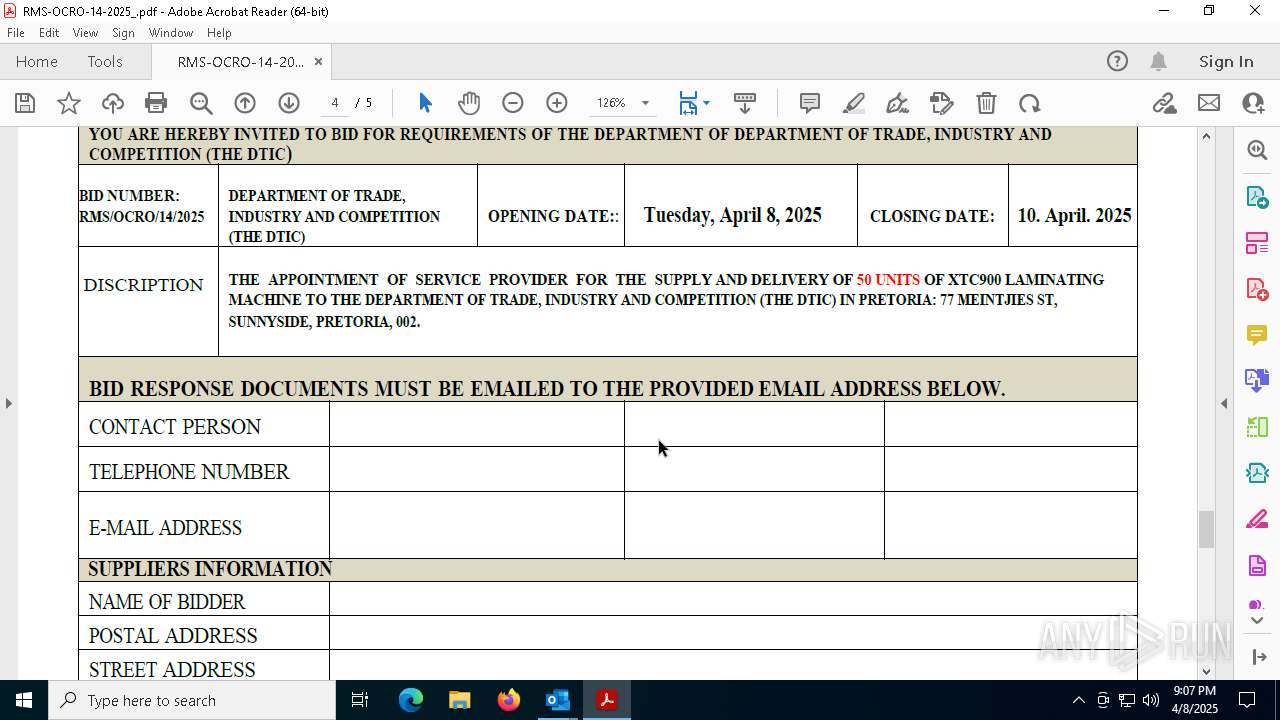
Task: Open Windows Start menu
Action: coord(24,700)
